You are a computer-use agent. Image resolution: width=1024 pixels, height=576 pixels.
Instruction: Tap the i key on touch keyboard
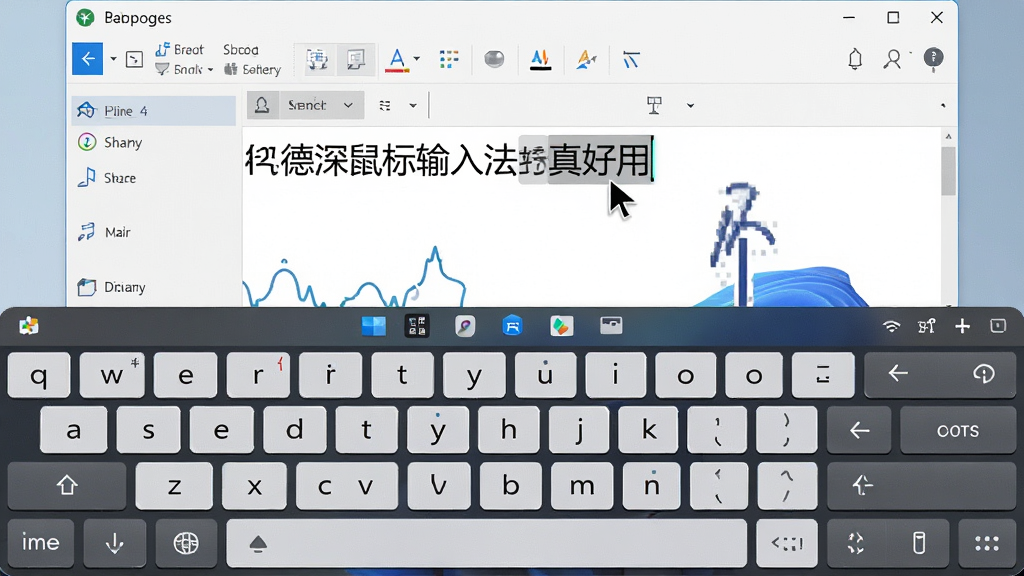tap(615, 375)
